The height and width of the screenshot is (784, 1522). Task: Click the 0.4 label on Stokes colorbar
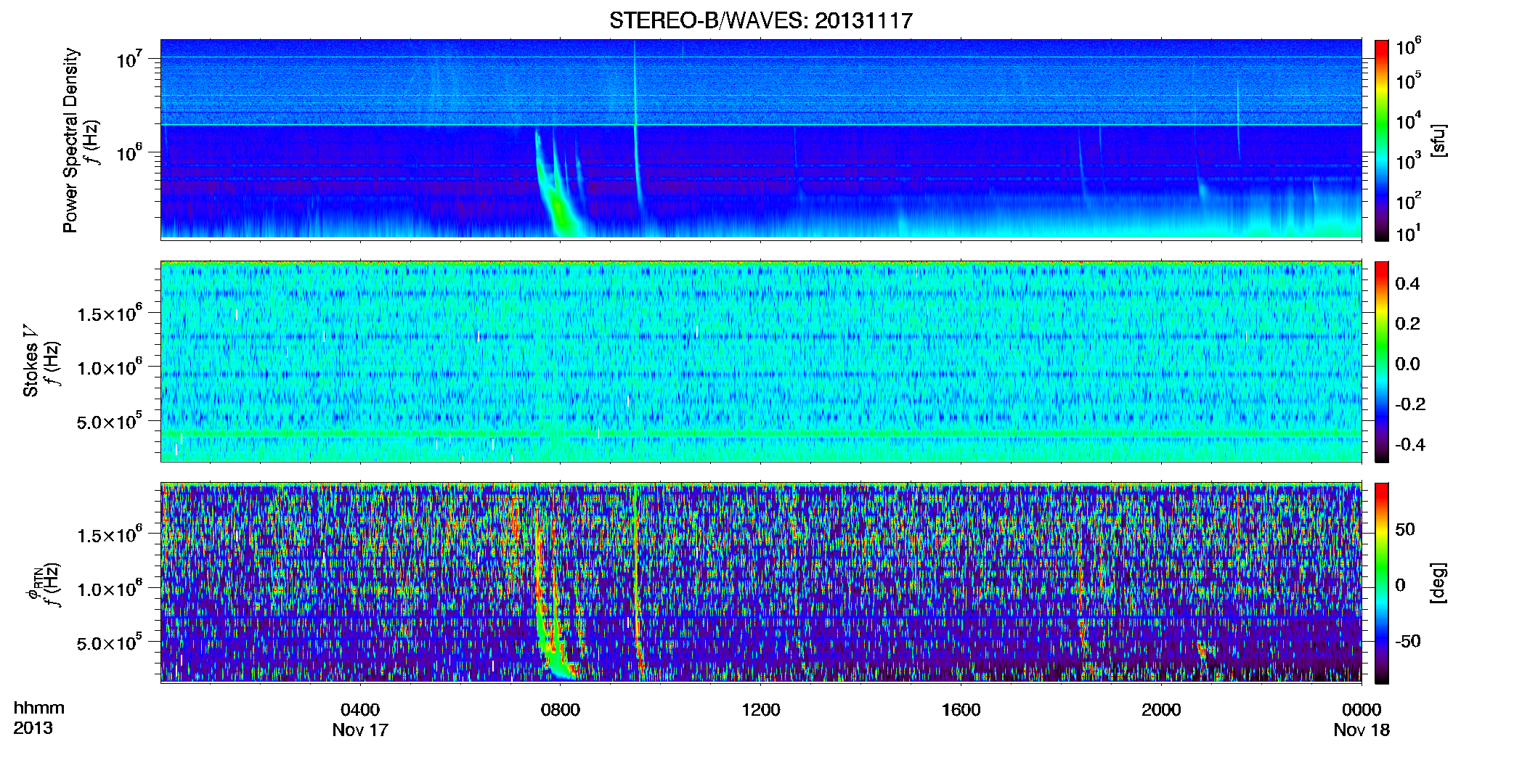(x=1407, y=284)
